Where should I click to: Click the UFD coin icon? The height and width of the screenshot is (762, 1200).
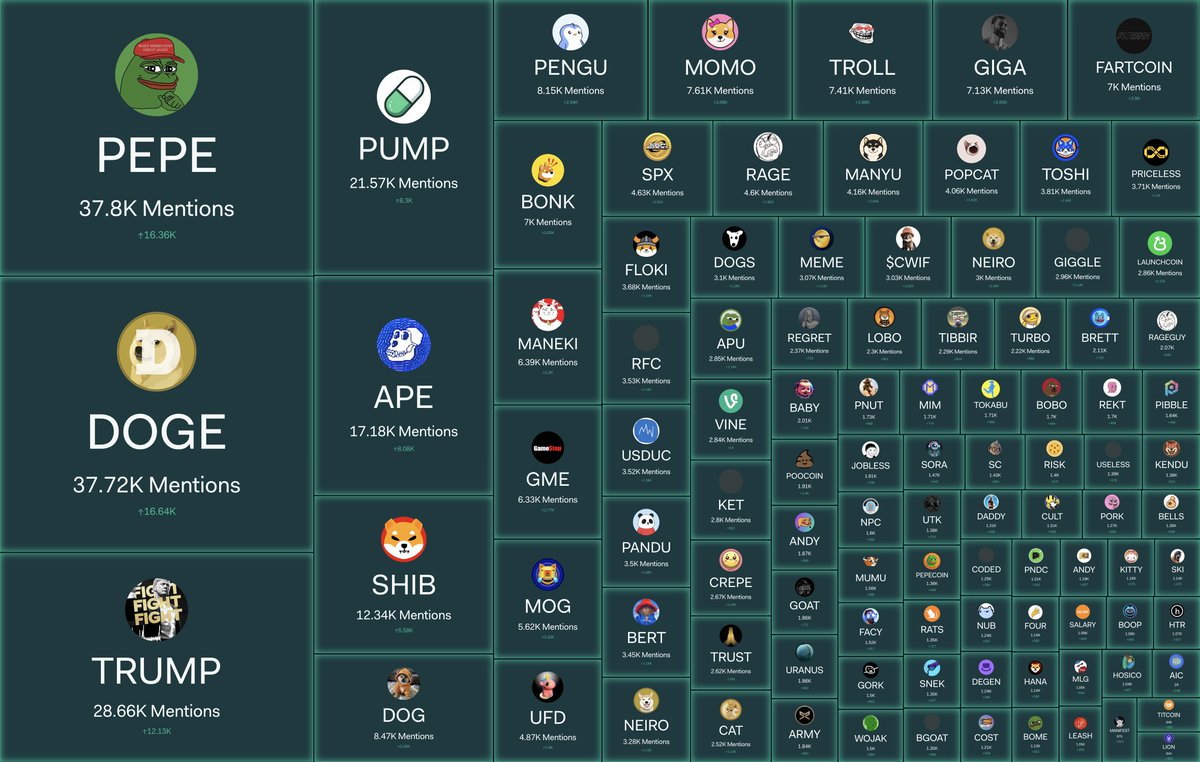click(548, 686)
